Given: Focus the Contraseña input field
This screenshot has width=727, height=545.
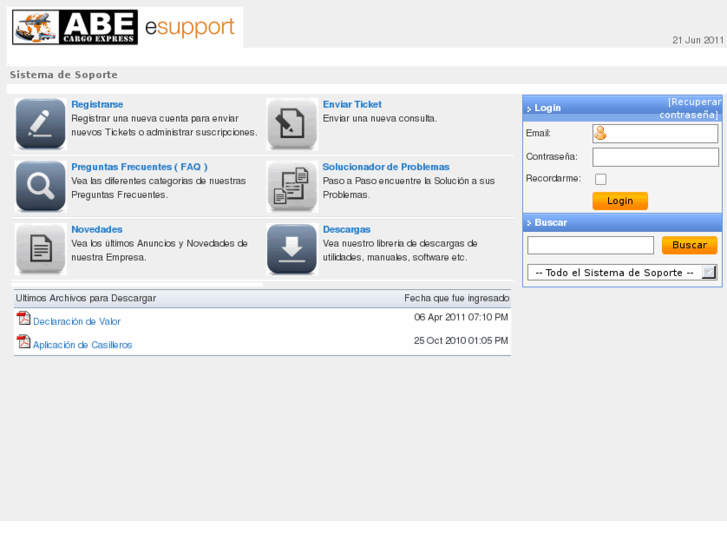Looking at the screenshot, I should pos(655,157).
